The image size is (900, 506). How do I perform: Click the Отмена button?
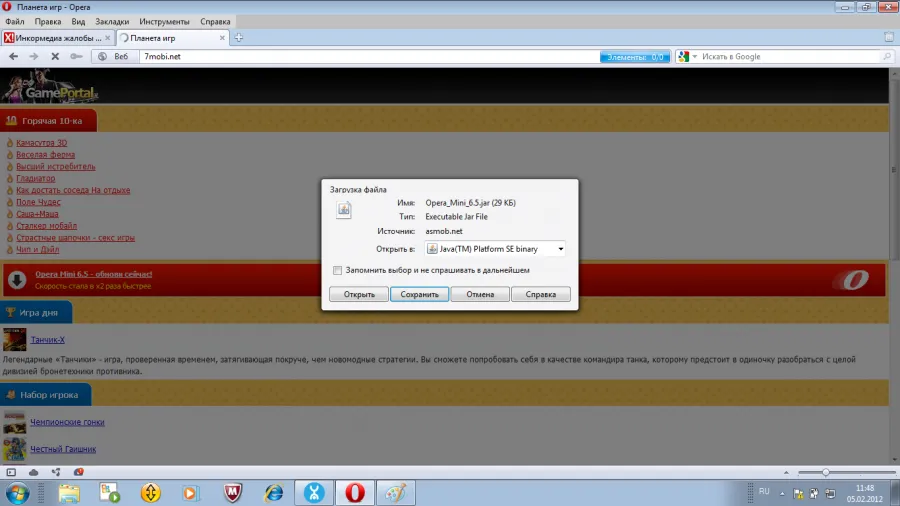pos(480,294)
